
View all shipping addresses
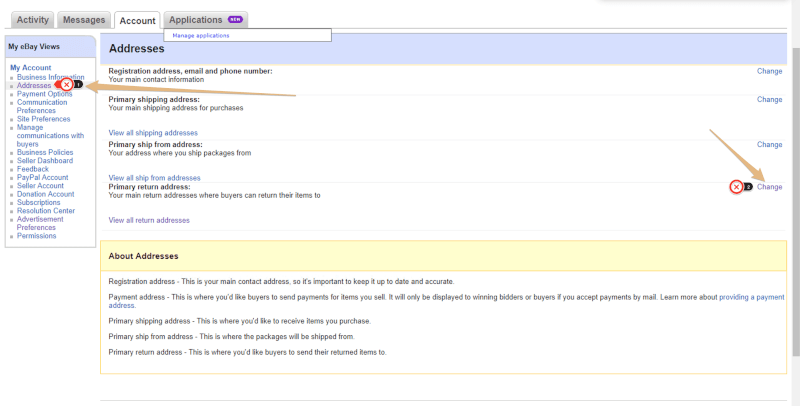(153, 133)
